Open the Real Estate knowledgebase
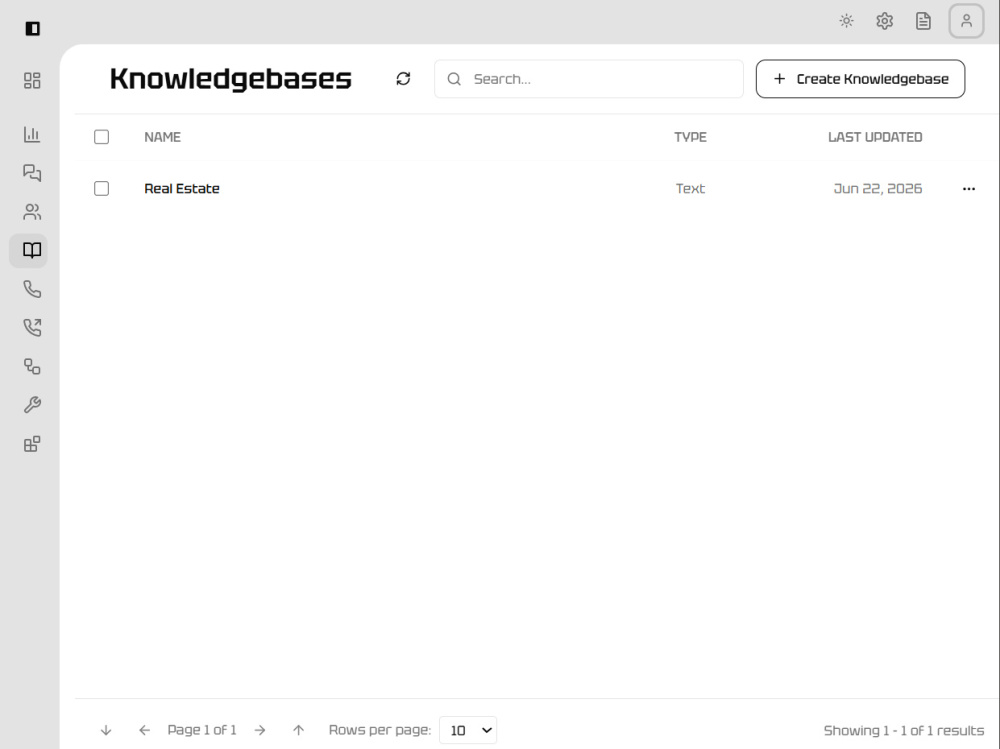Image resolution: width=1000 pixels, height=749 pixels. [x=182, y=189]
